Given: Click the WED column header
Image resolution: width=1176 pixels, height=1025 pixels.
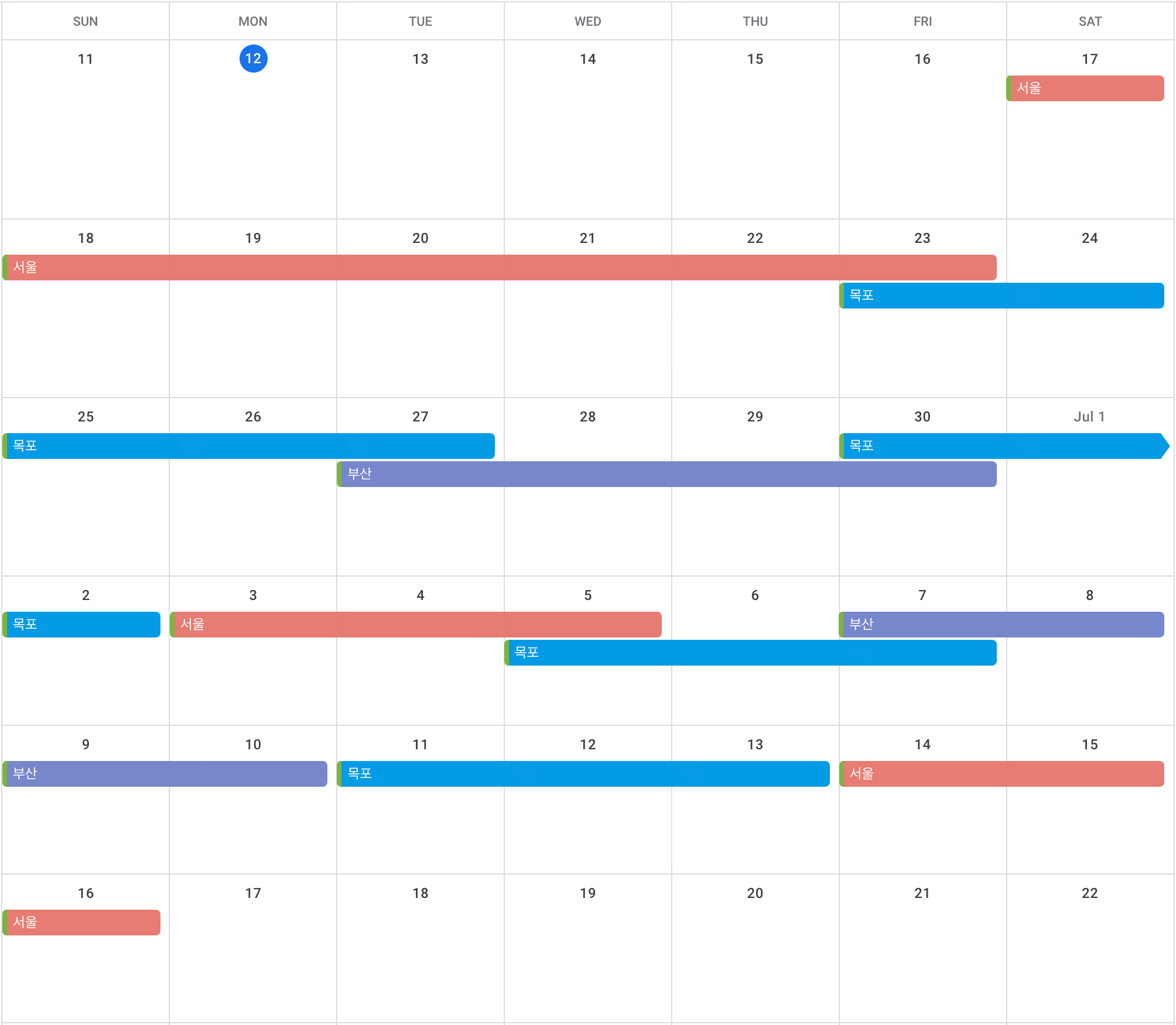Looking at the screenshot, I should point(588,22).
